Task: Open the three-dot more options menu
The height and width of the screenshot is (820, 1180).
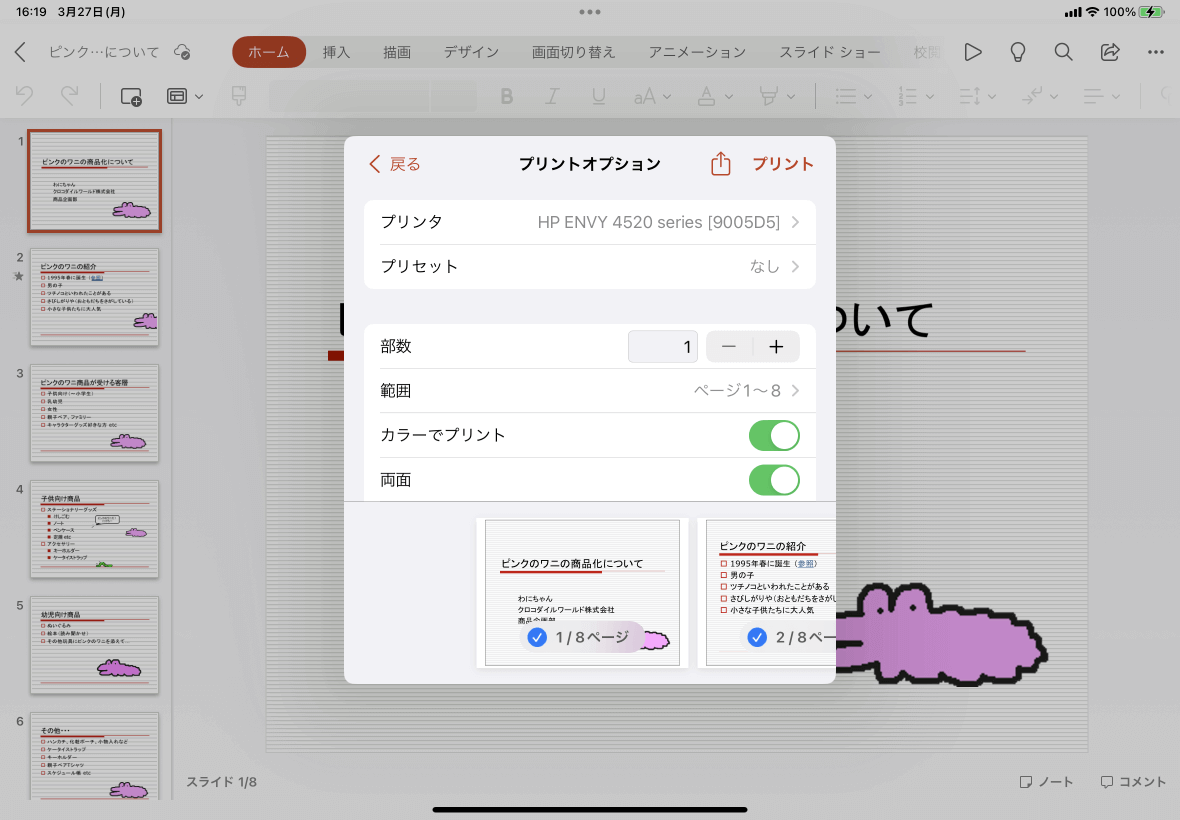Action: tap(1156, 52)
